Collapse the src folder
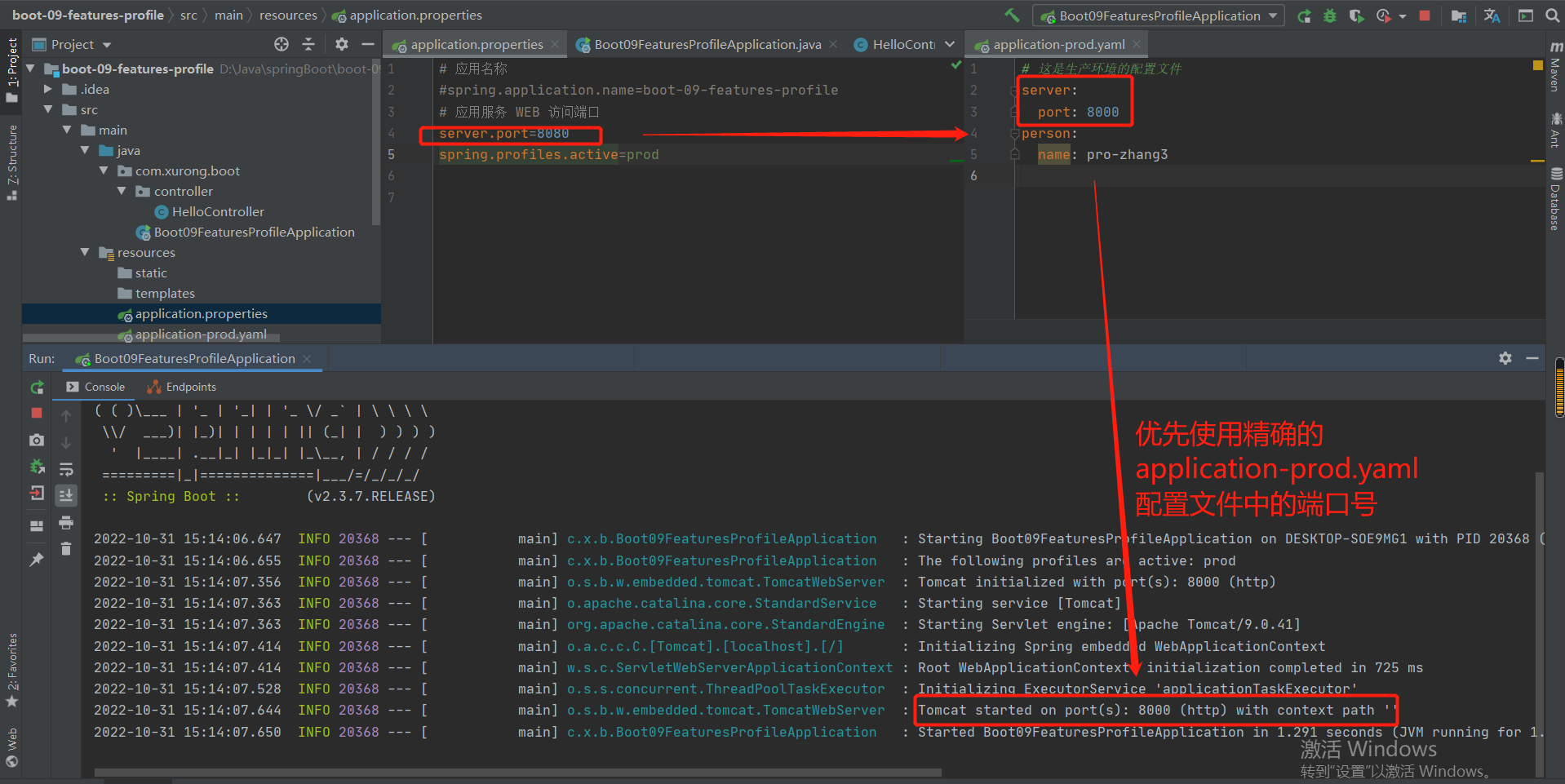The image size is (1565, 784). coord(48,109)
